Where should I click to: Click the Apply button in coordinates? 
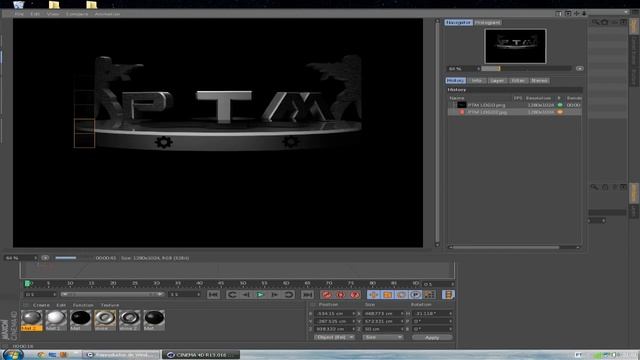tap(432, 338)
